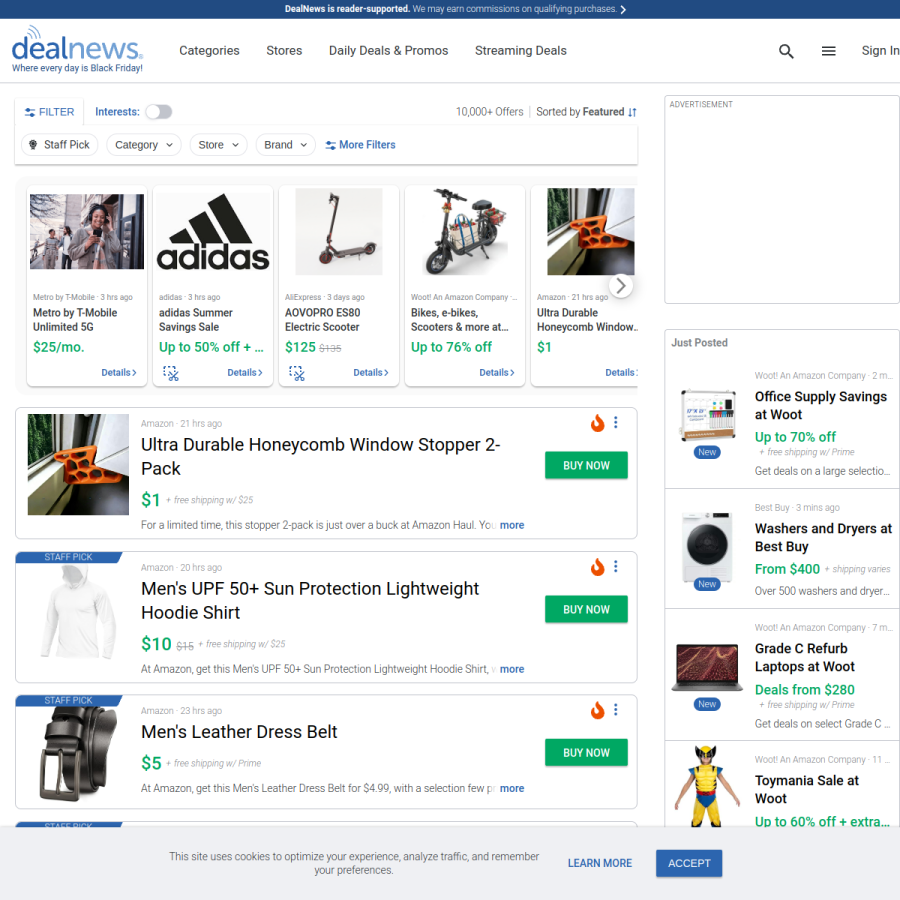The width and height of the screenshot is (900, 900).
Task: Click the banner arrow after qualifying purchases
Action: (623, 9)
